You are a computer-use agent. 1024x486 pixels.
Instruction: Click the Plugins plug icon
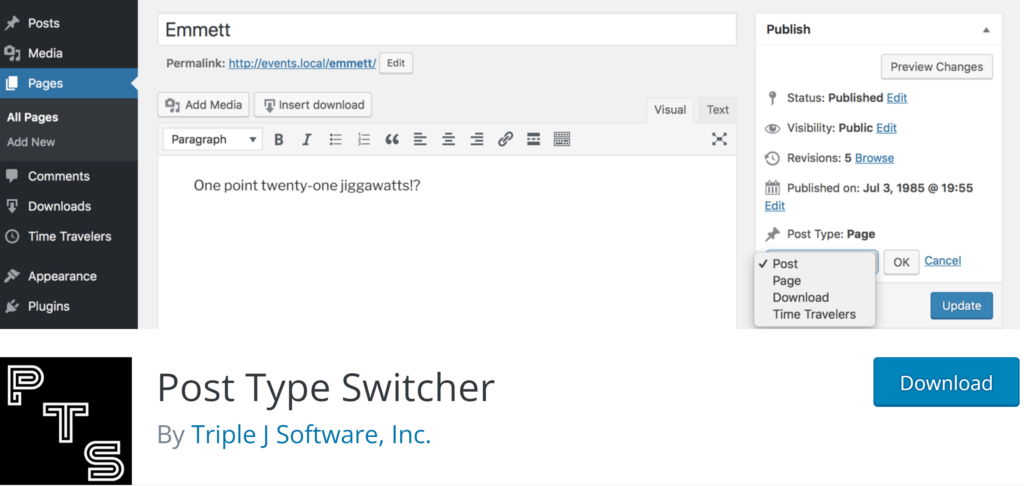12,306
